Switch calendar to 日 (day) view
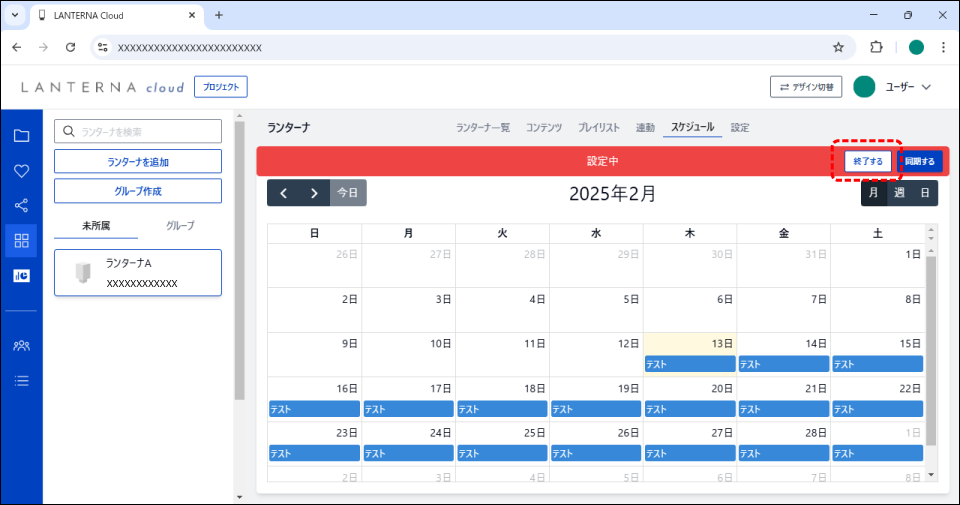 point(925,193)
